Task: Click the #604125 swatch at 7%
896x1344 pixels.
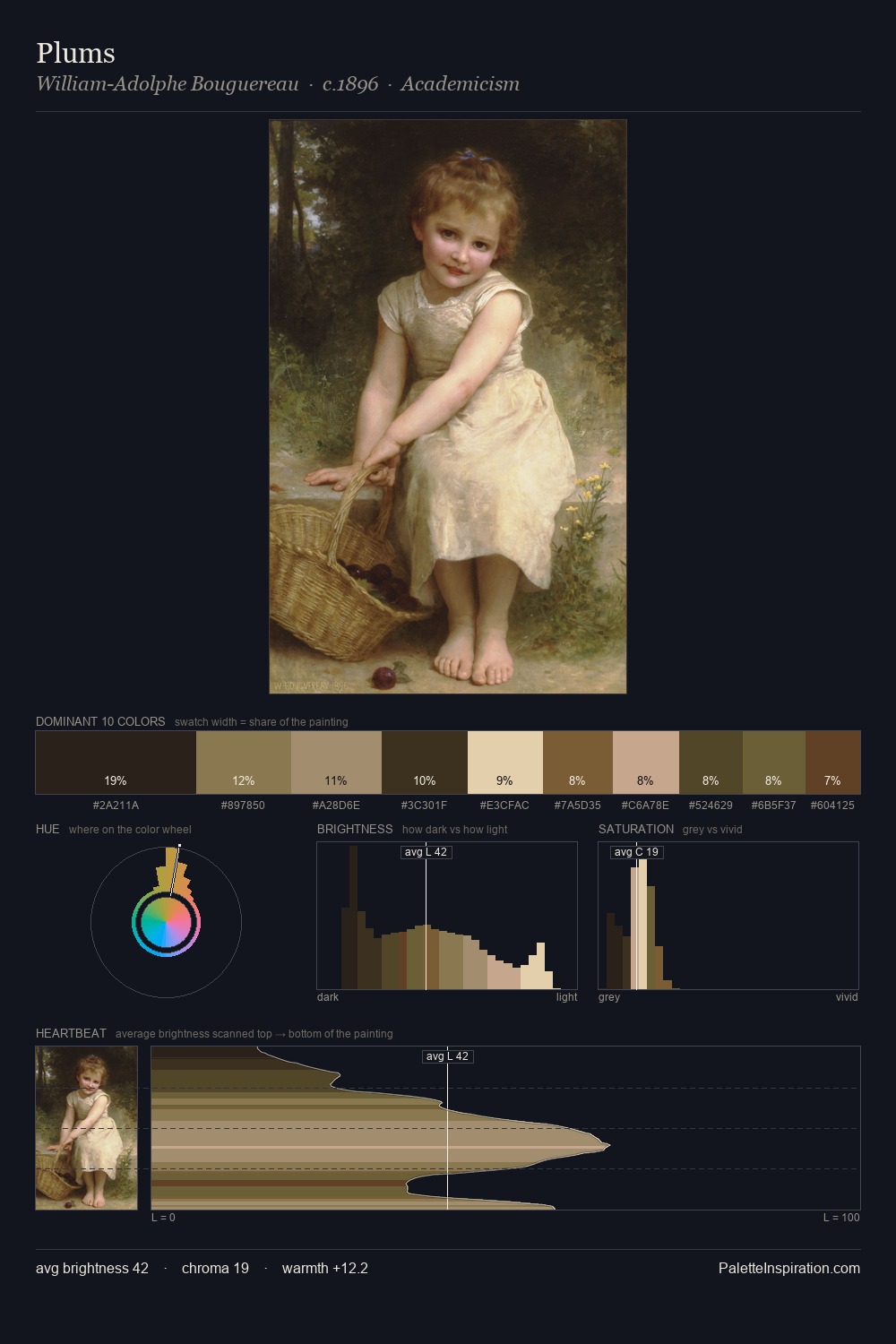Action: (832, 762)
